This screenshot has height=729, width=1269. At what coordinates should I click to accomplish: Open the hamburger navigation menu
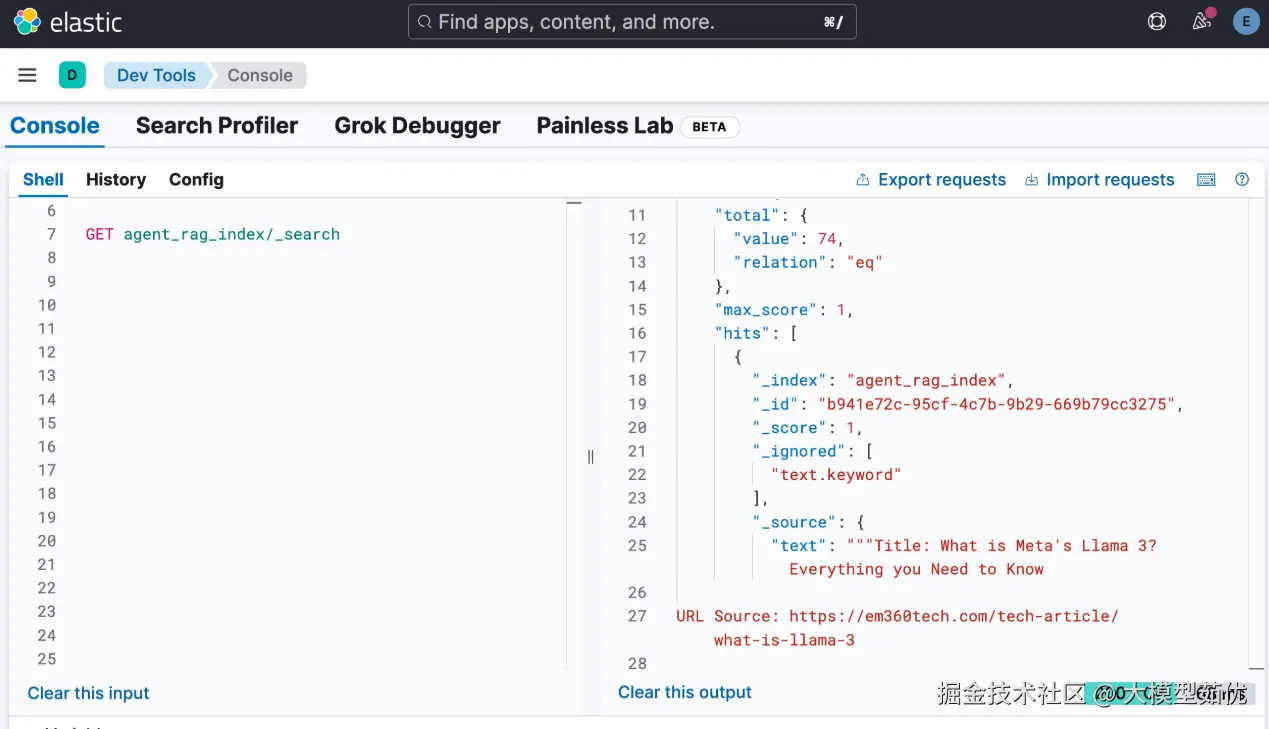27,75
